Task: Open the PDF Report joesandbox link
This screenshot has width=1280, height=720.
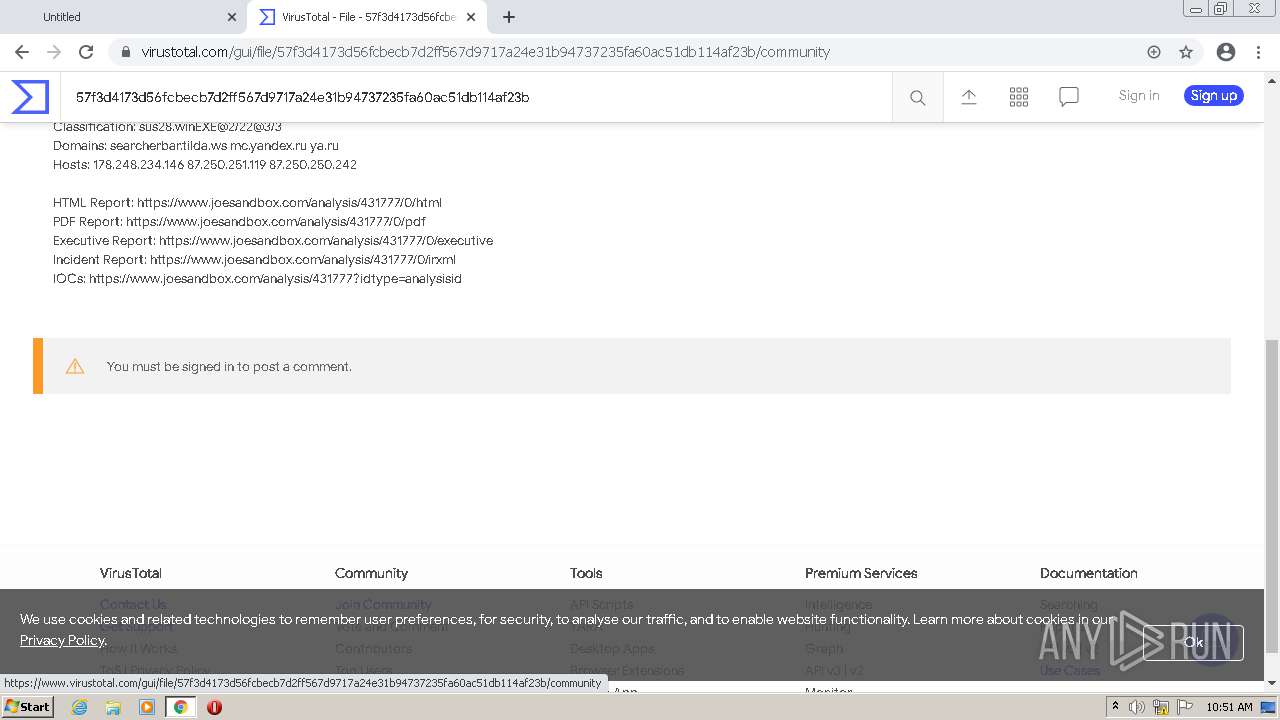Action: (x=276, y=221)
